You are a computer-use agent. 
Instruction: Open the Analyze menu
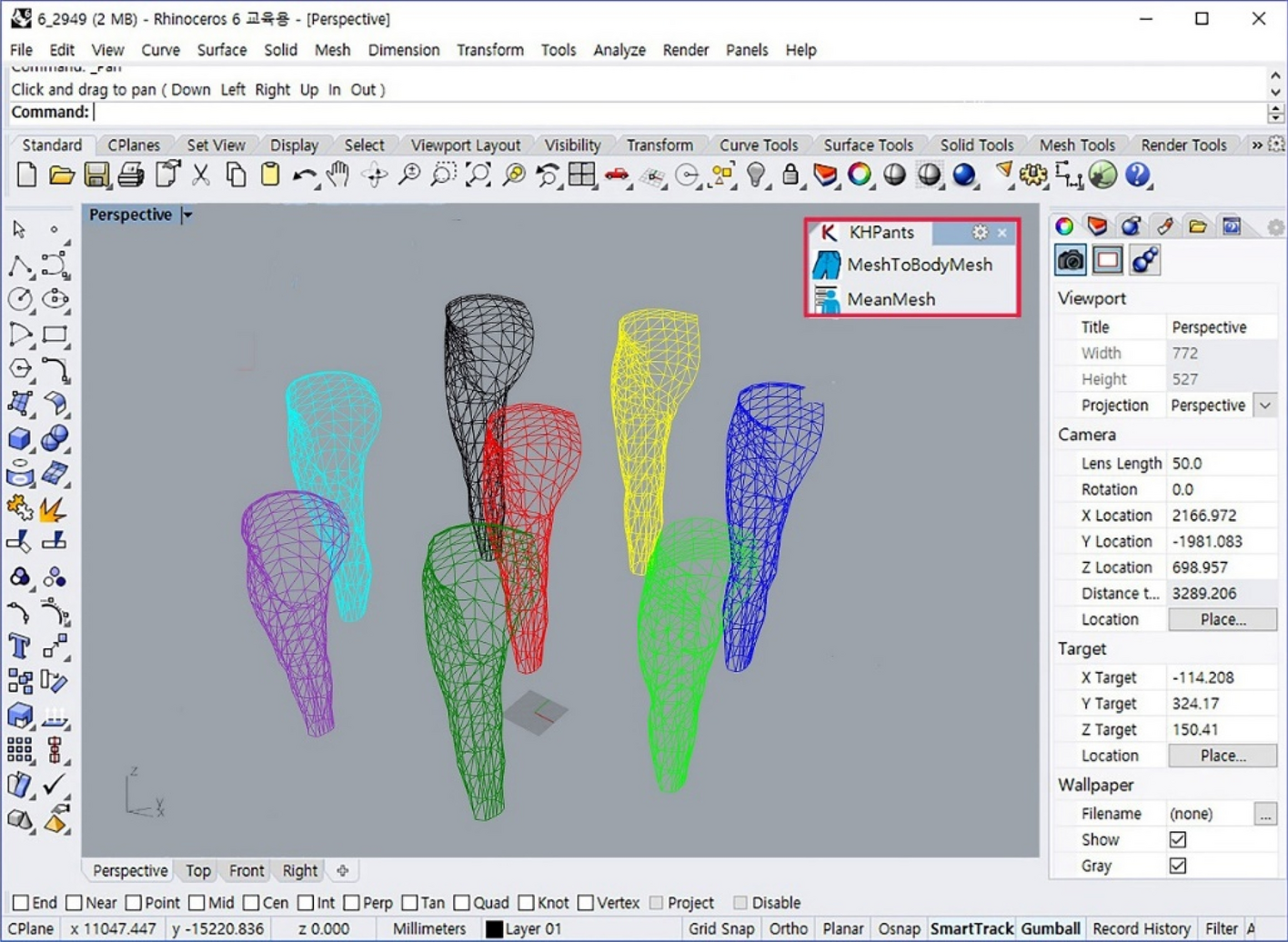click(x=619, y=50)
